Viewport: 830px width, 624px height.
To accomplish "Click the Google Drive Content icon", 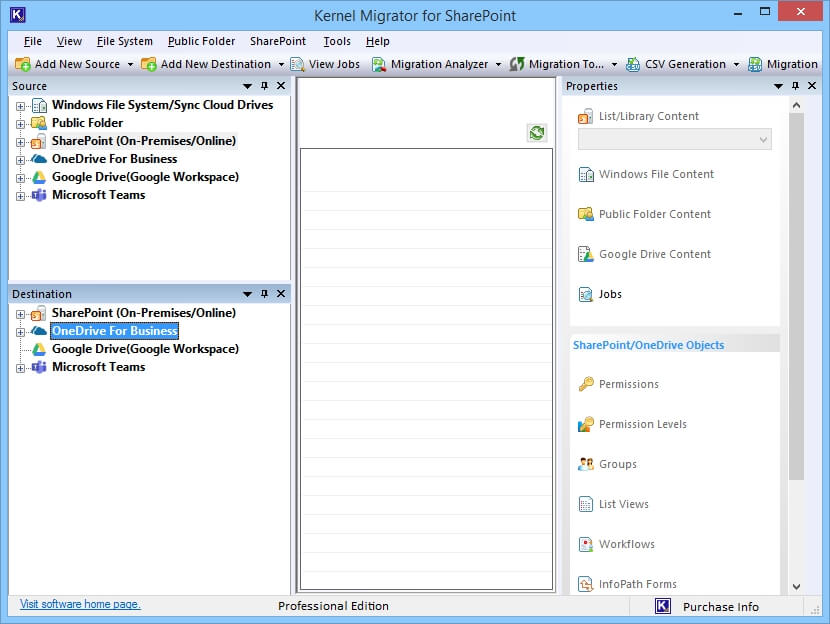I will 585,255.
